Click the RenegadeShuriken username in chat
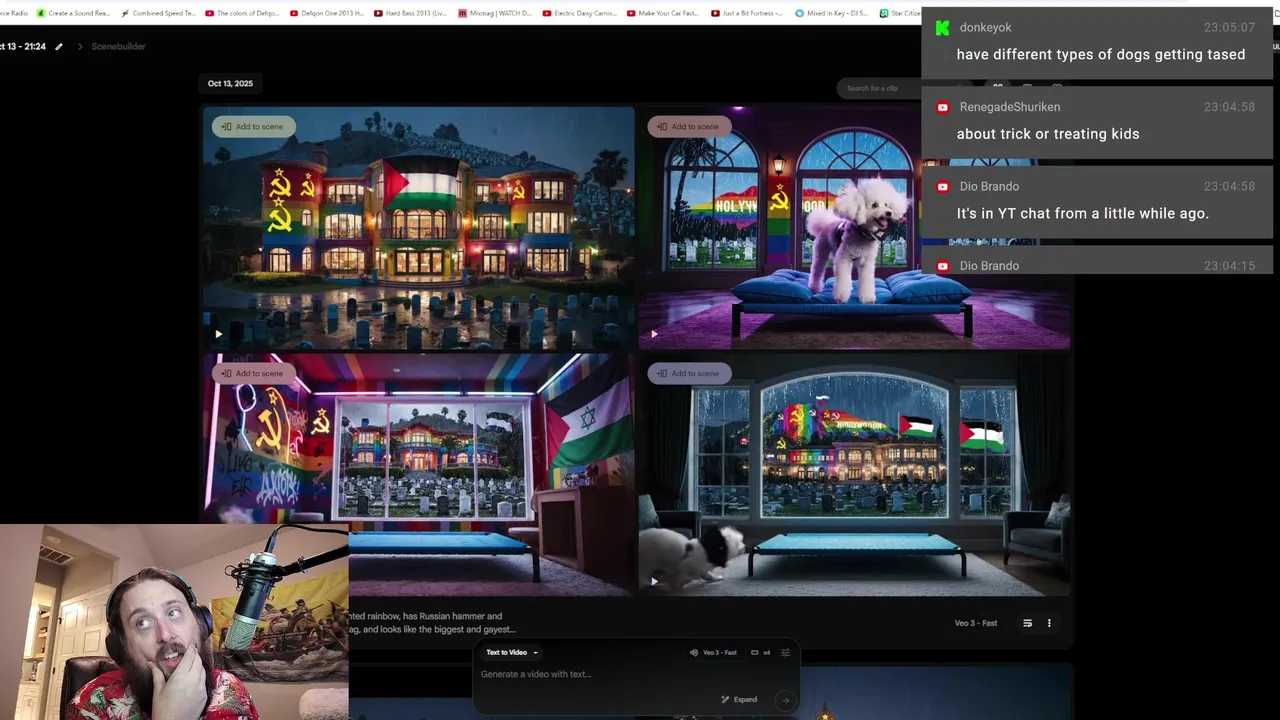Viewport: 1280px width, 720px height. tap(1010, 107)
